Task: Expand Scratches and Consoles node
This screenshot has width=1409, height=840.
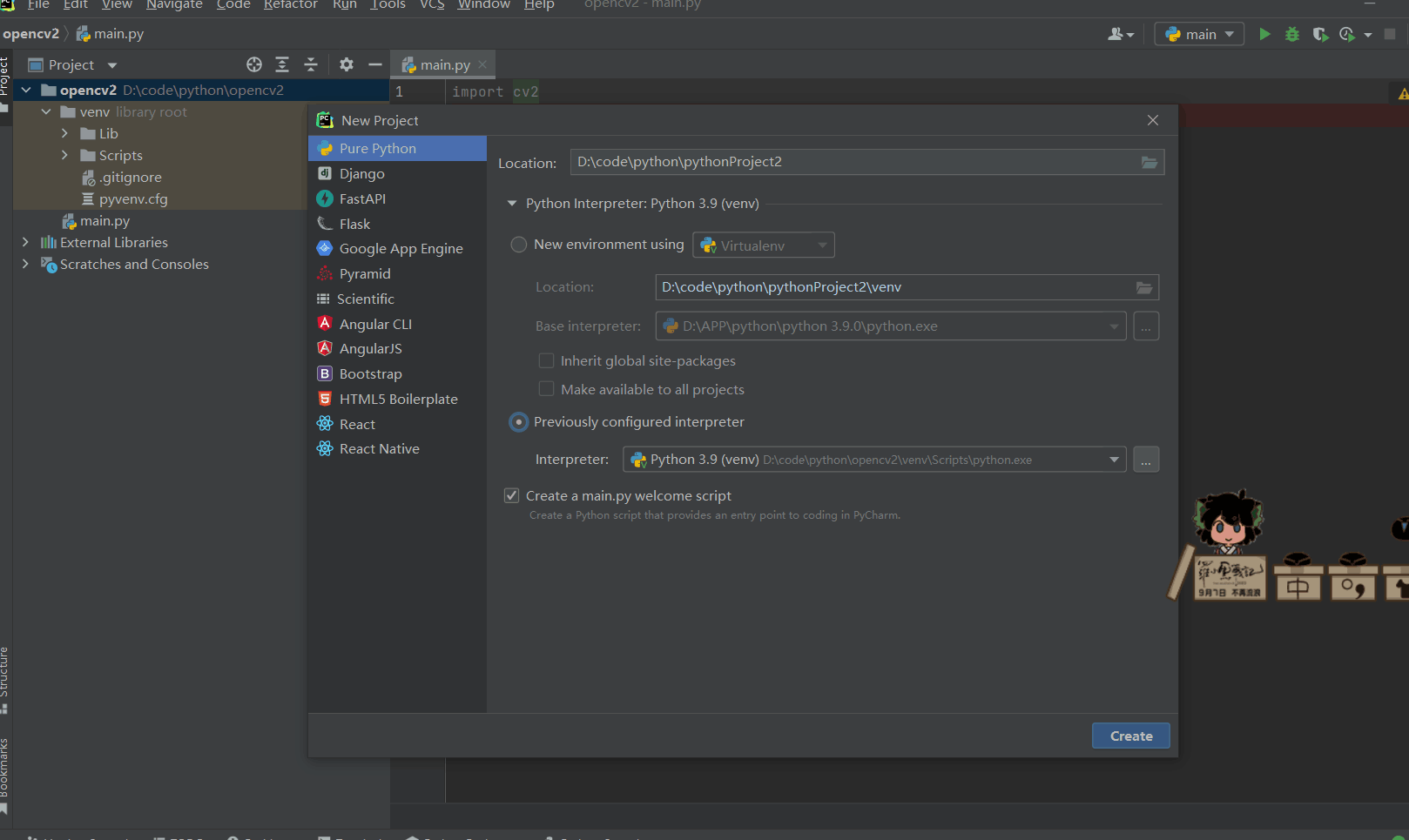Action: tap(25, 264)
